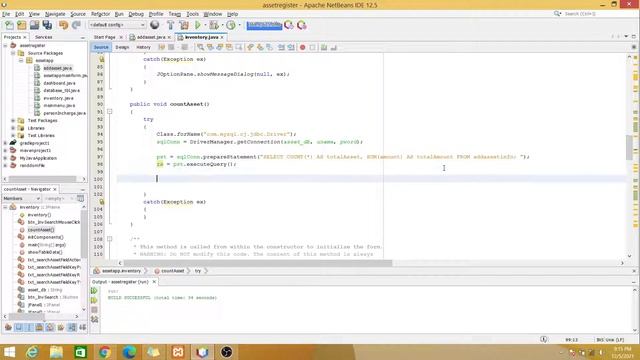Screen dimensions: 640x360
Task: Open the Members dropdown in Navigator
Action: tap(21, 198)
